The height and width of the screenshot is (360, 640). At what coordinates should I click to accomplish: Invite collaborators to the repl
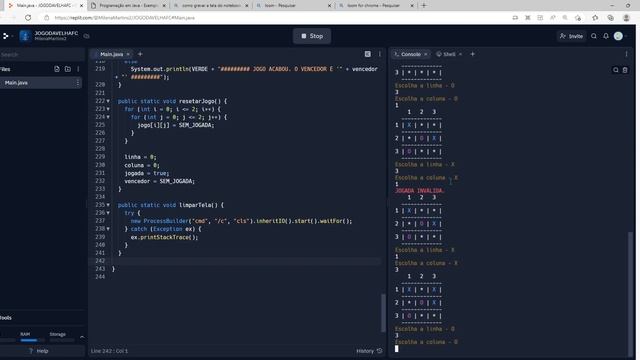571,36
